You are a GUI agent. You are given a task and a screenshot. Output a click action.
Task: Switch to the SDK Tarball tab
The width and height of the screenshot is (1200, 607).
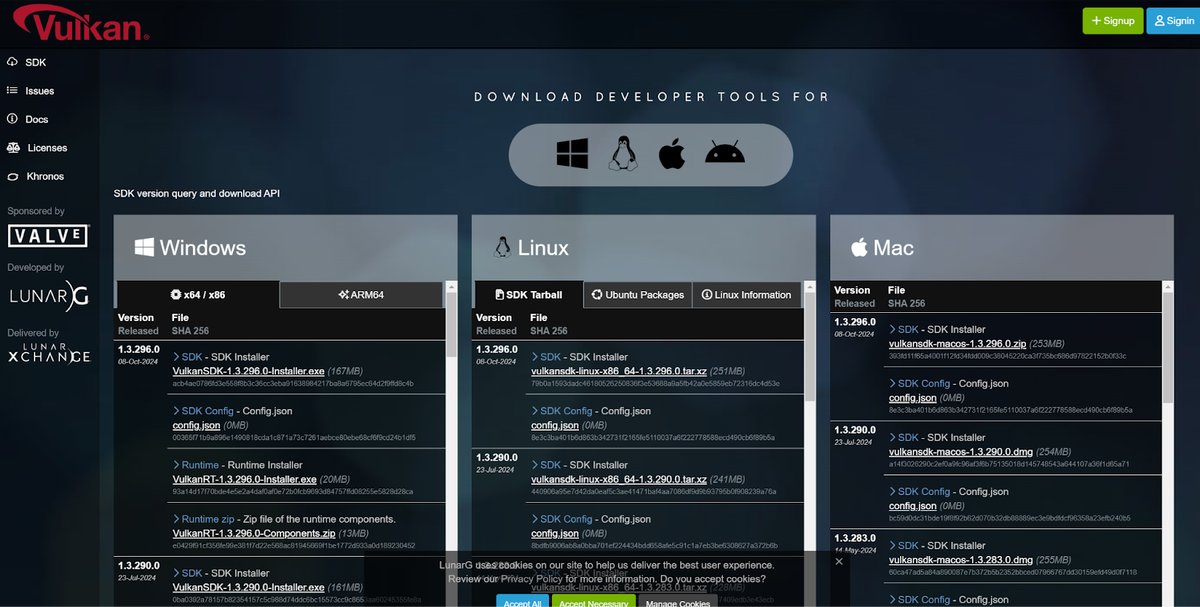click(x=529, y=295)
